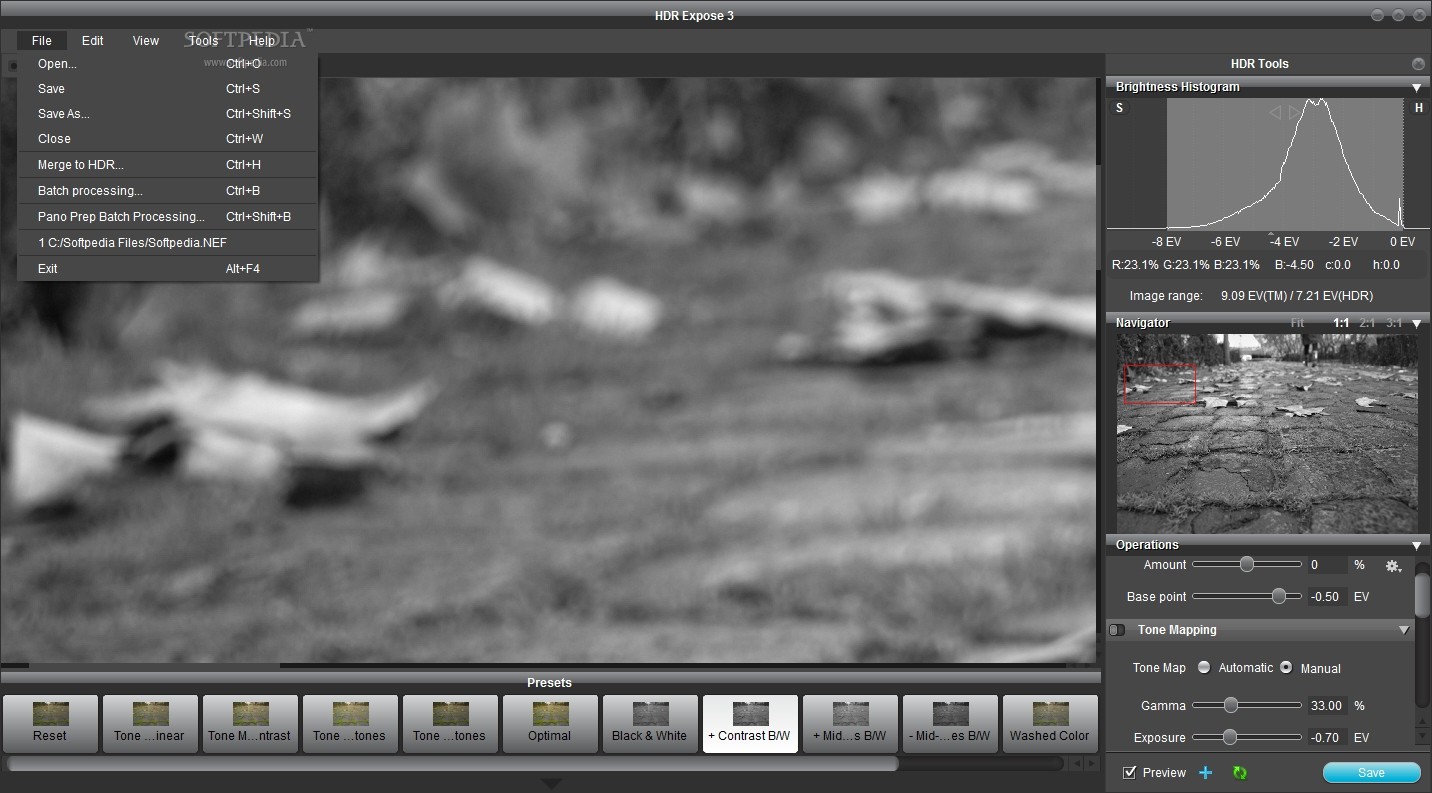Choose Save from File menu
The image size is (1432, 793).
click(167, 88)
